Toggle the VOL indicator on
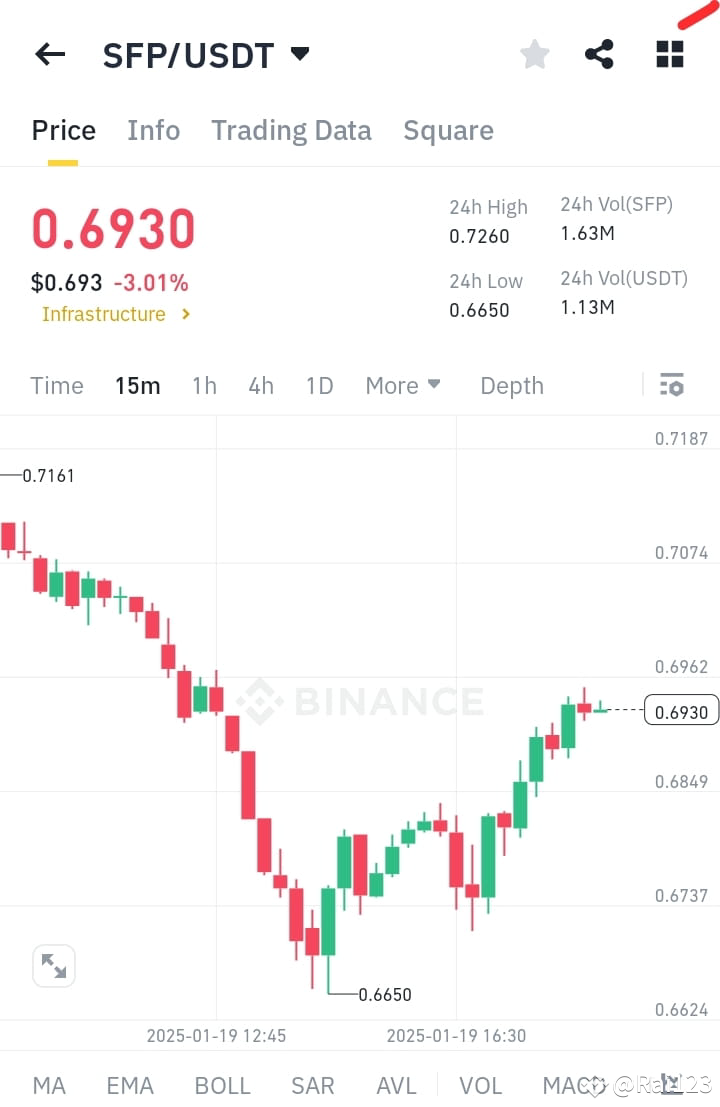Screen dimensions: 720x1107 pos(481,1085)
